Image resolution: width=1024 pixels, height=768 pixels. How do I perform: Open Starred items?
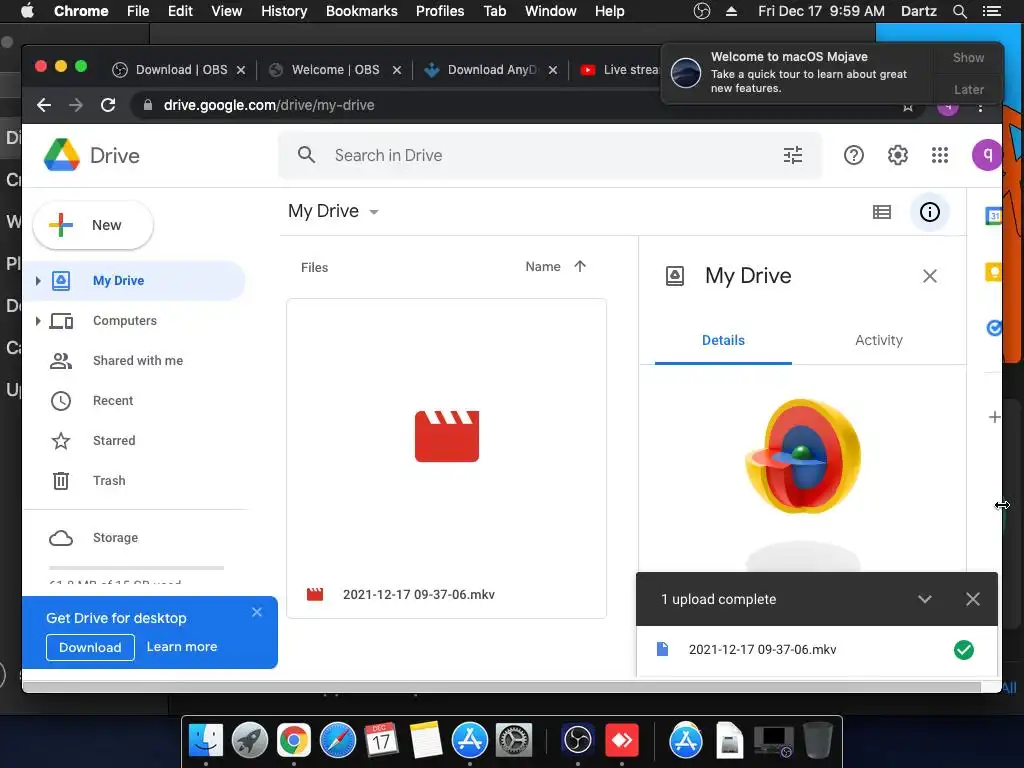point(114,441)
